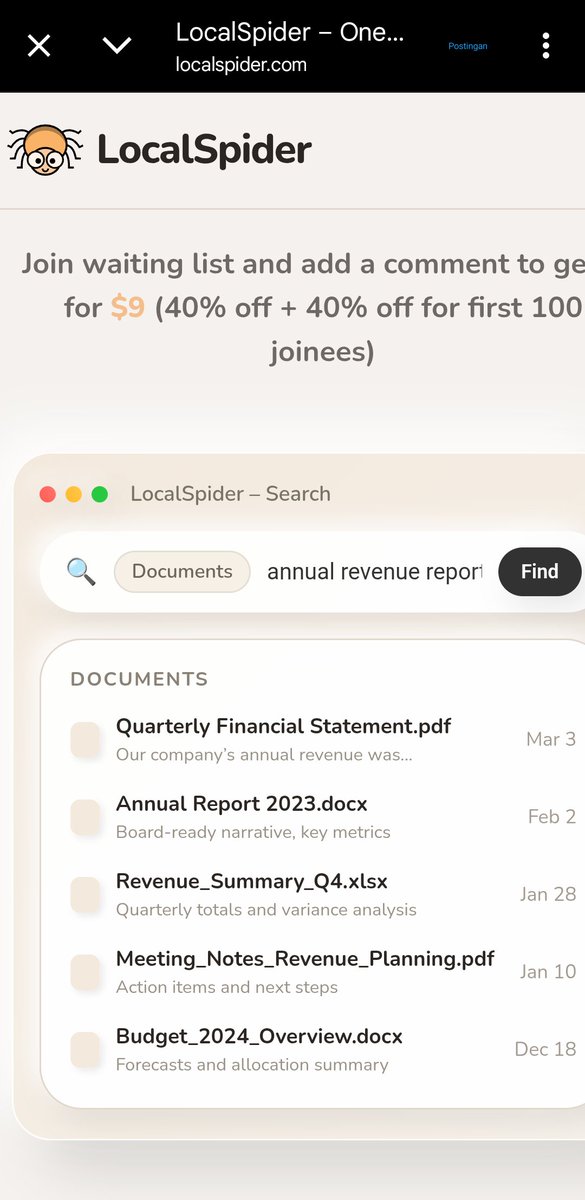Select the Documents filter chip

pyautogui.click(x=182, y=572)
